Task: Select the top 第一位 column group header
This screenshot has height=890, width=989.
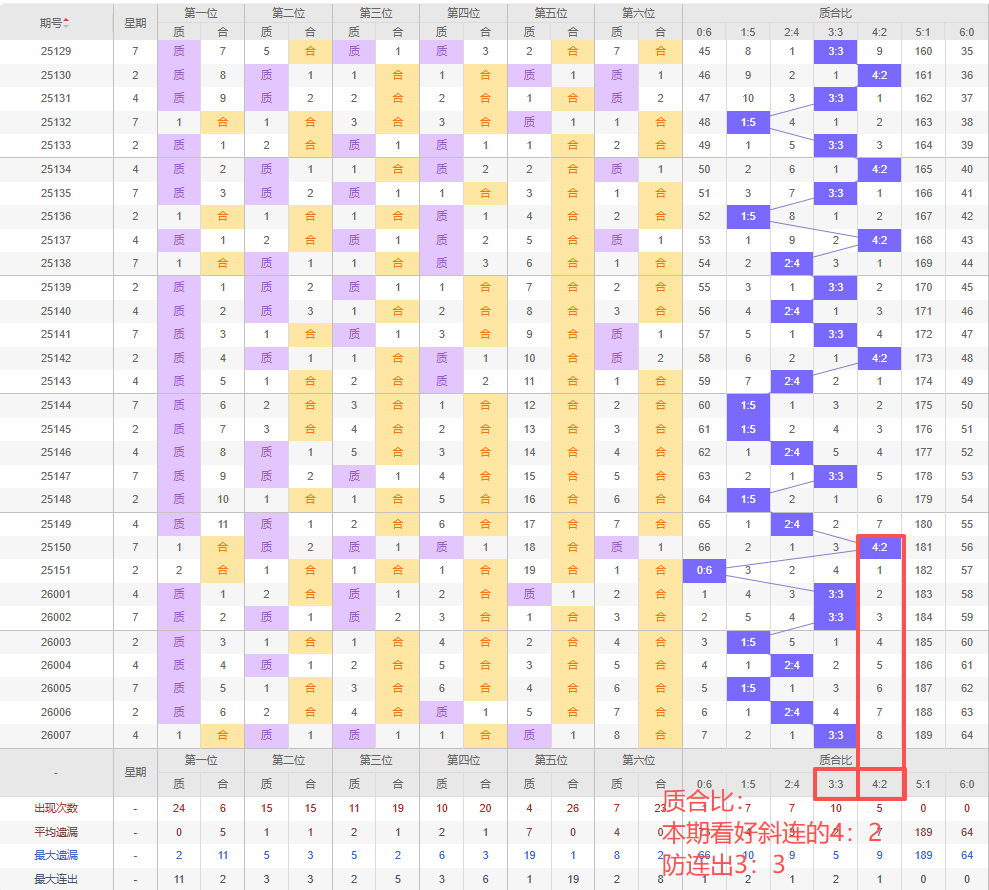Action: click(x=200, y=13)
